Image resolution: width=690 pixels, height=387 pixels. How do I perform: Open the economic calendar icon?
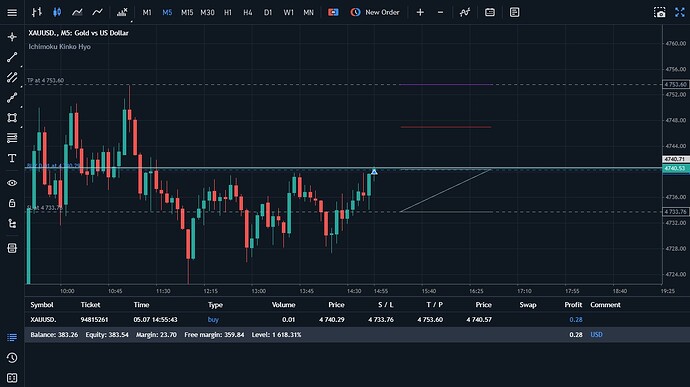490,12
